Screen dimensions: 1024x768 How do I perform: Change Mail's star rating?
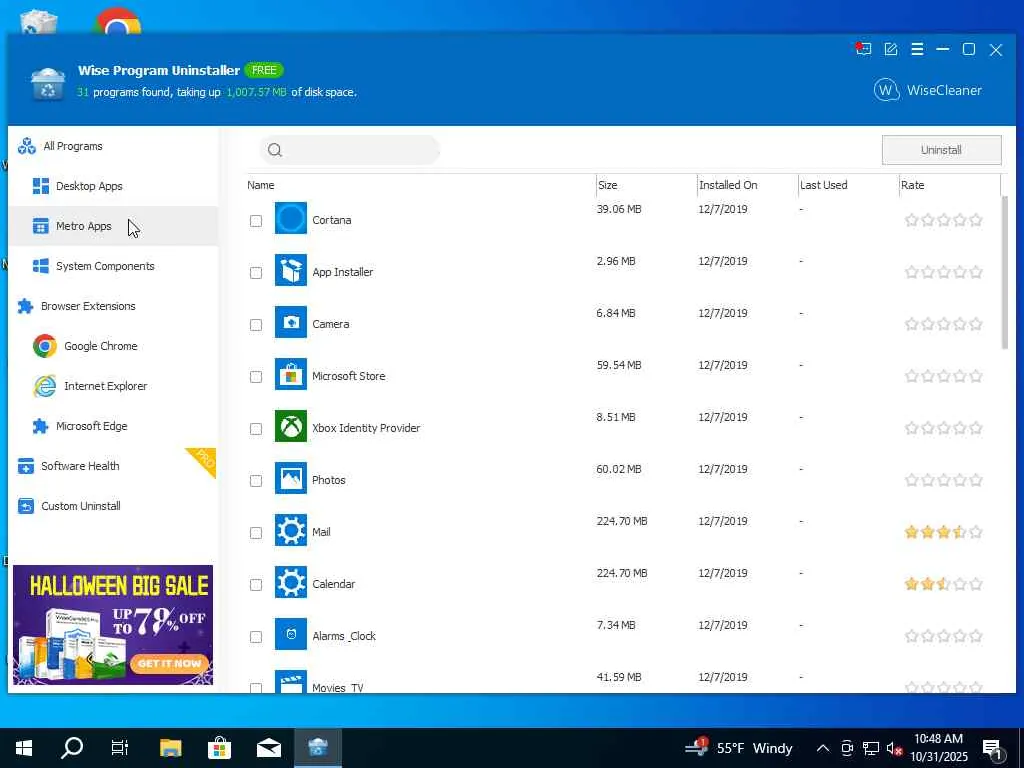(944, 532)
